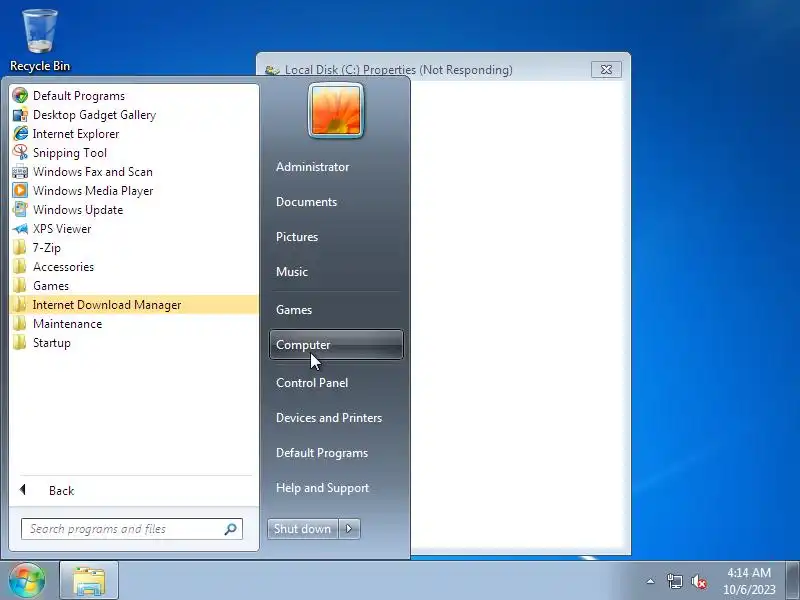Click the muted volume tray icon
Viewport: 800px width, 600px height.
699,582
